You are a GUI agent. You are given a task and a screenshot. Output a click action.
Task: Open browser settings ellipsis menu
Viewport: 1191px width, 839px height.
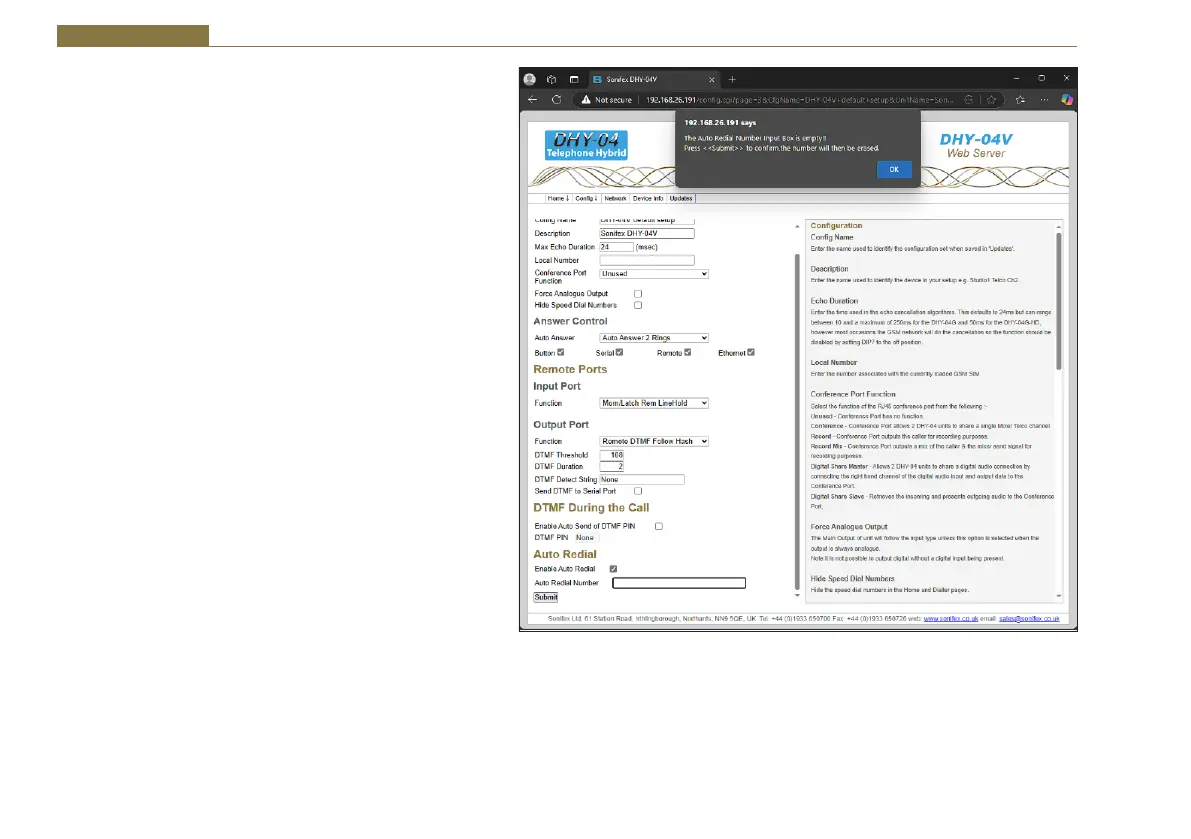pos(1044,100)
